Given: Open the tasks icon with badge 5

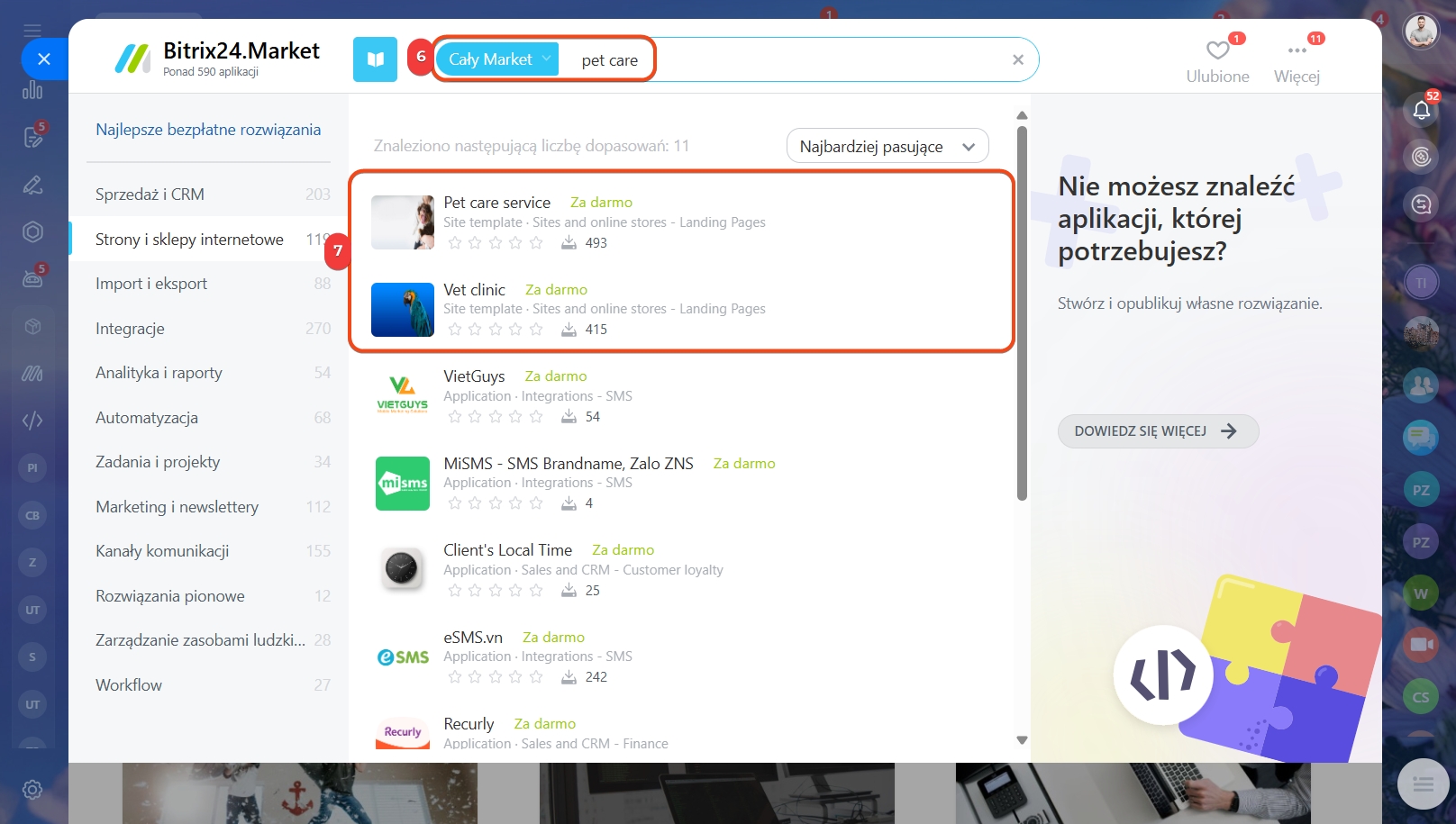Looking at the screenshot, I should tap(32, 137).
